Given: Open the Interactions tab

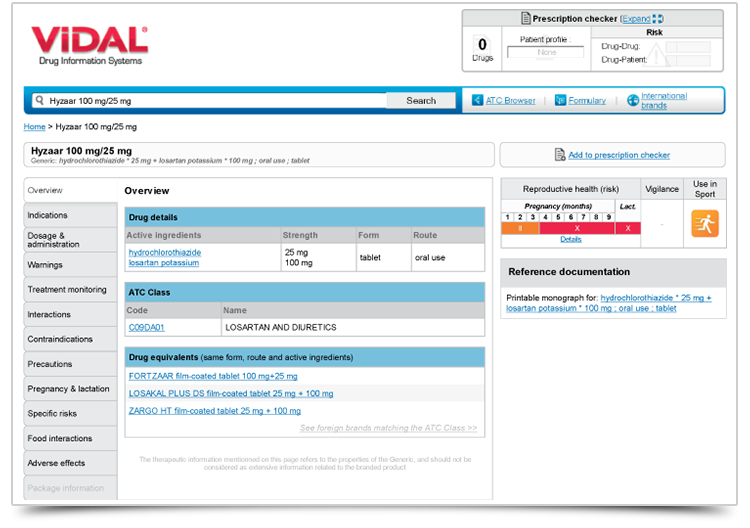Looking at the screenshot, I should pyautogui.click(x=70, y=315).
